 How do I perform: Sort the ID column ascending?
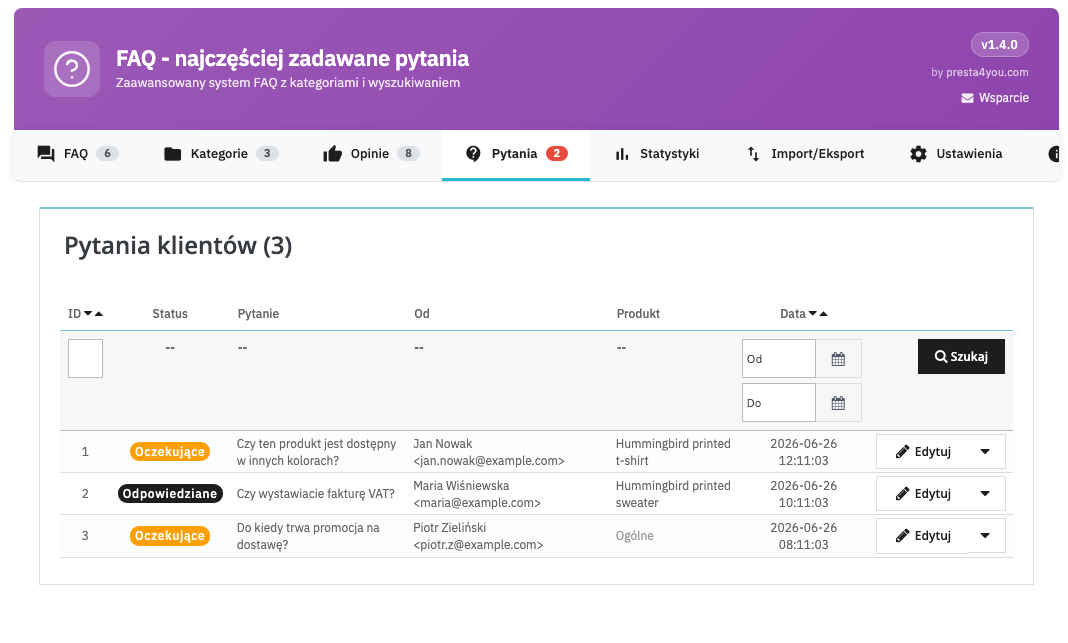(x=99, y=314)
